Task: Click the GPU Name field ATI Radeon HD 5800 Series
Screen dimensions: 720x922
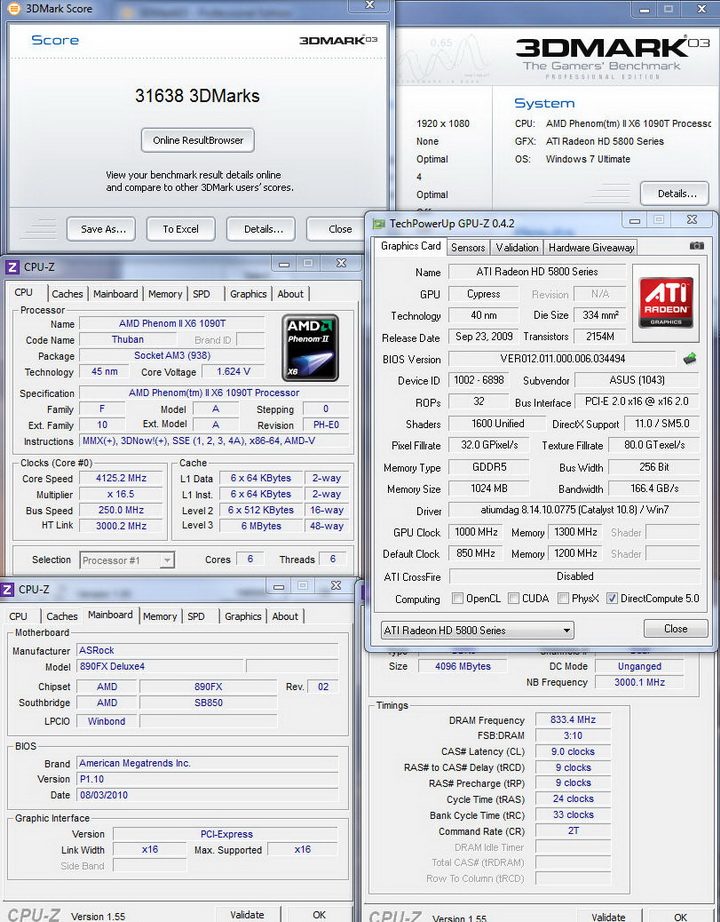Action: (x=536, y=272)
